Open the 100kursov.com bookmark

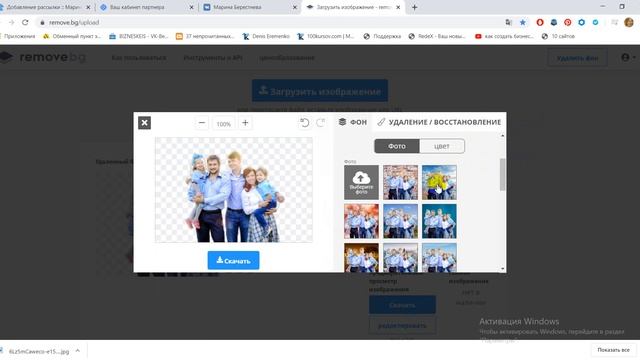325,36
